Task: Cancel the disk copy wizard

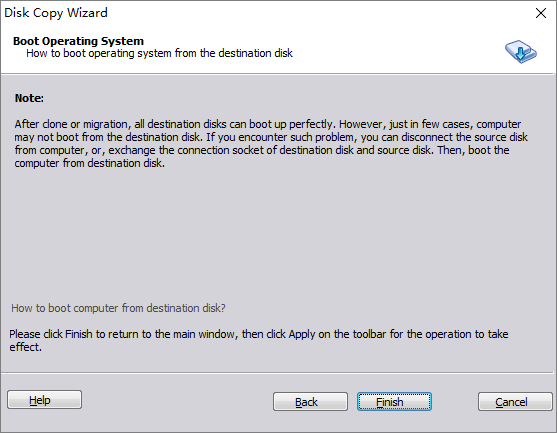Action: 515,402
